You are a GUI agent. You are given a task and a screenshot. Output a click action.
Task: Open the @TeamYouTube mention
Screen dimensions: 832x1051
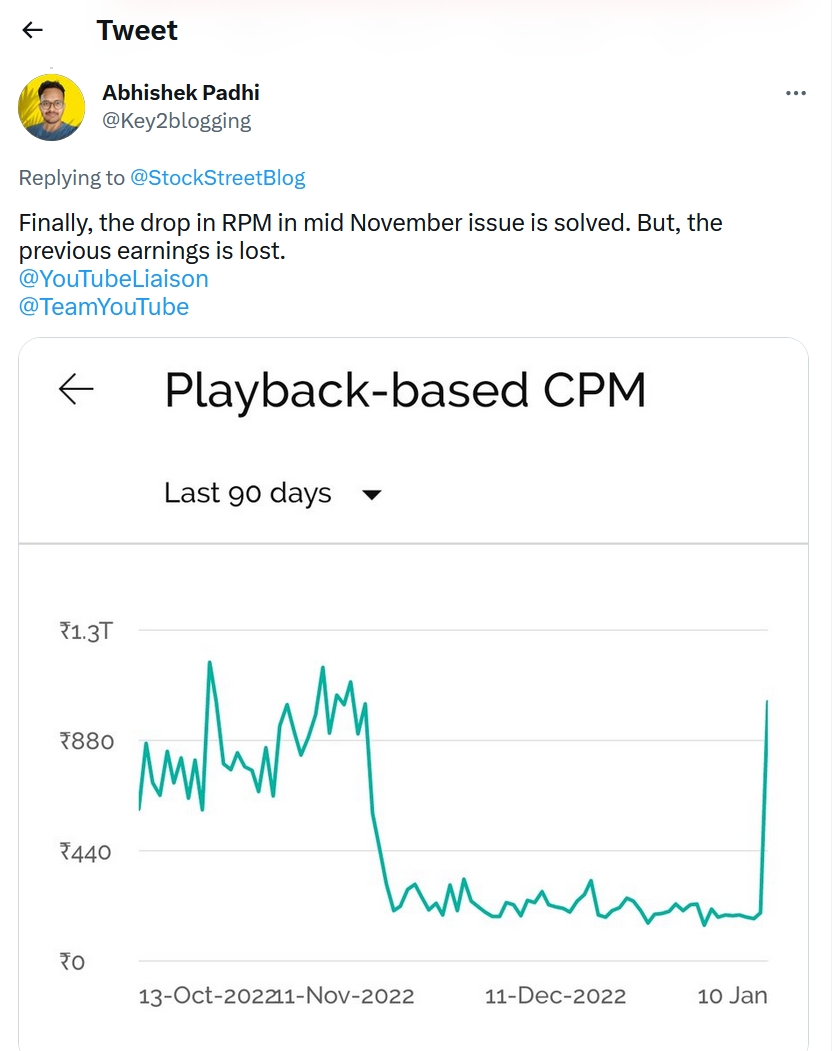tap(104, 307)
